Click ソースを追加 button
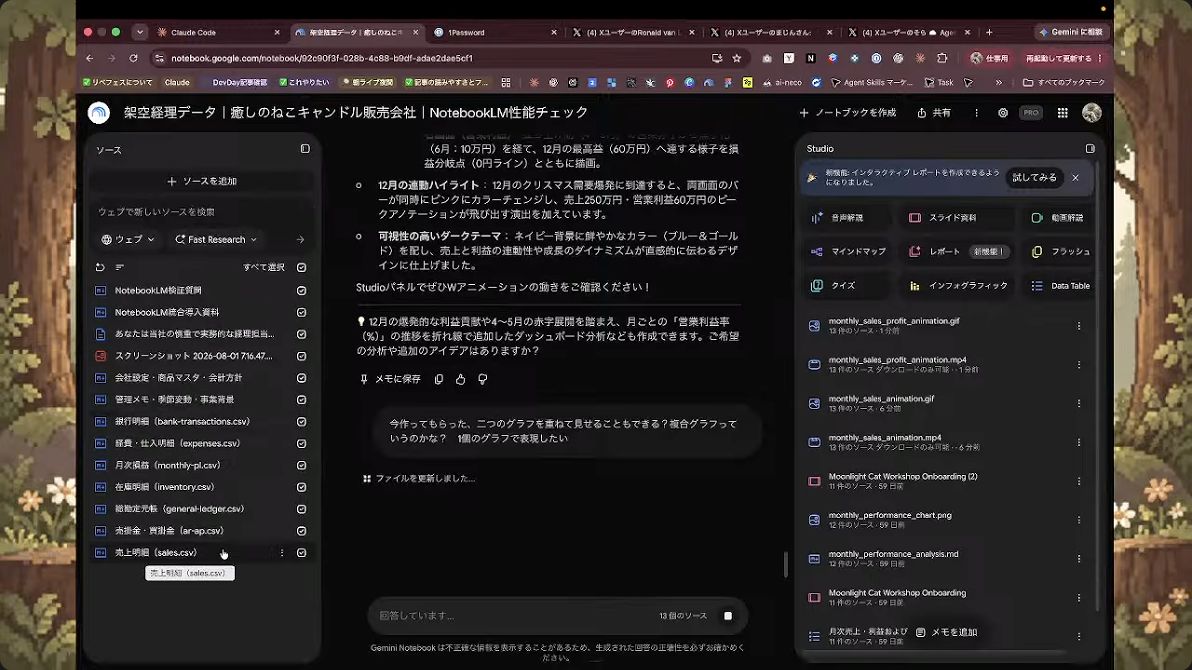Viewport: 1192px width, 670px height. pos(202,181)
